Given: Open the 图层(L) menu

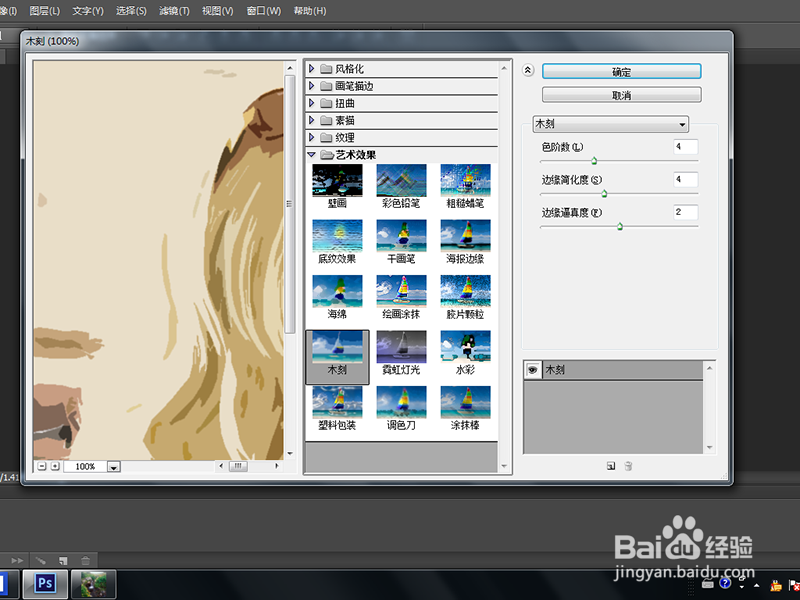Looking at the screenshot, I should (44, 11).
